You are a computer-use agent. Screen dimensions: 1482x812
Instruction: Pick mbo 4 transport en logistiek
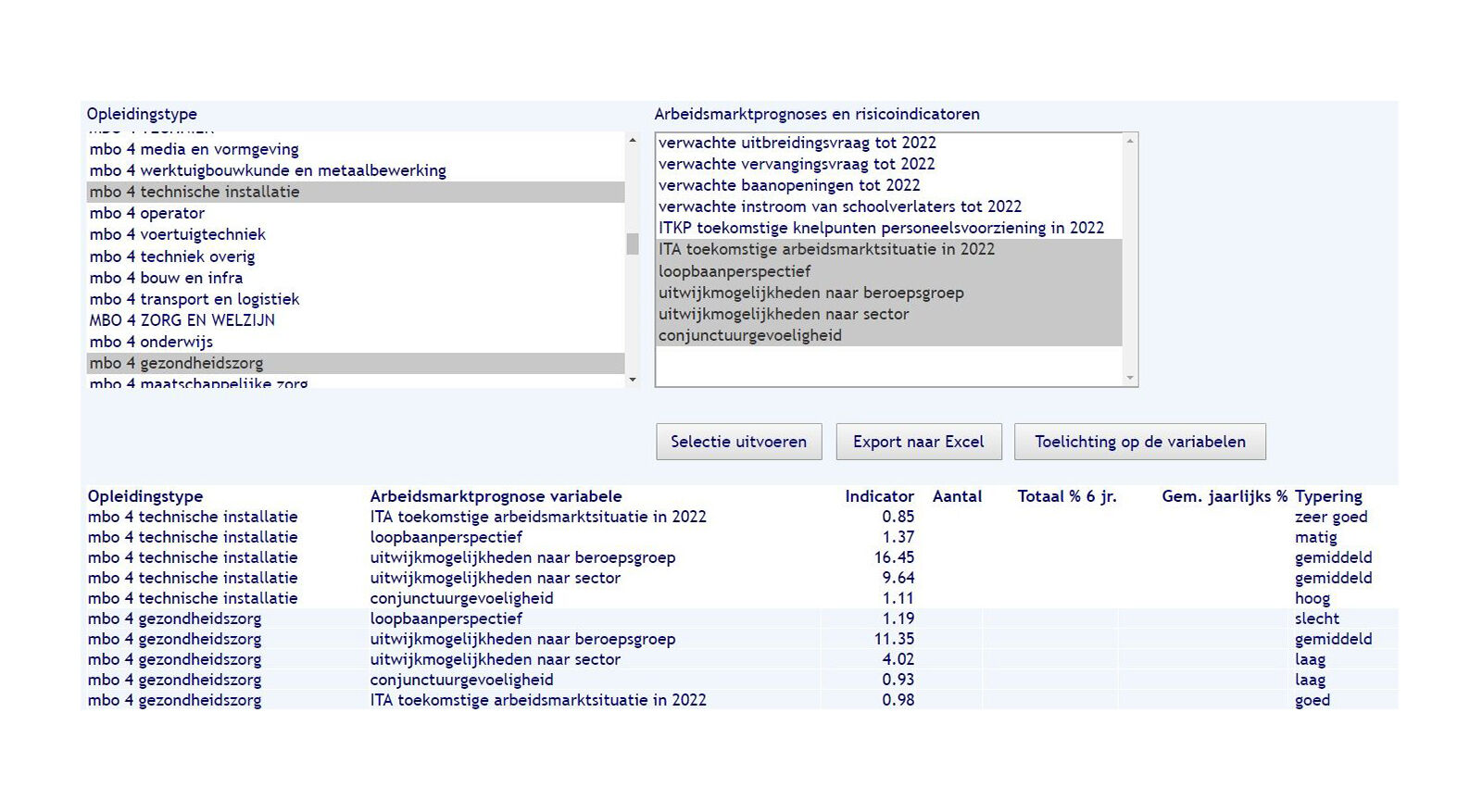(195, 299)
